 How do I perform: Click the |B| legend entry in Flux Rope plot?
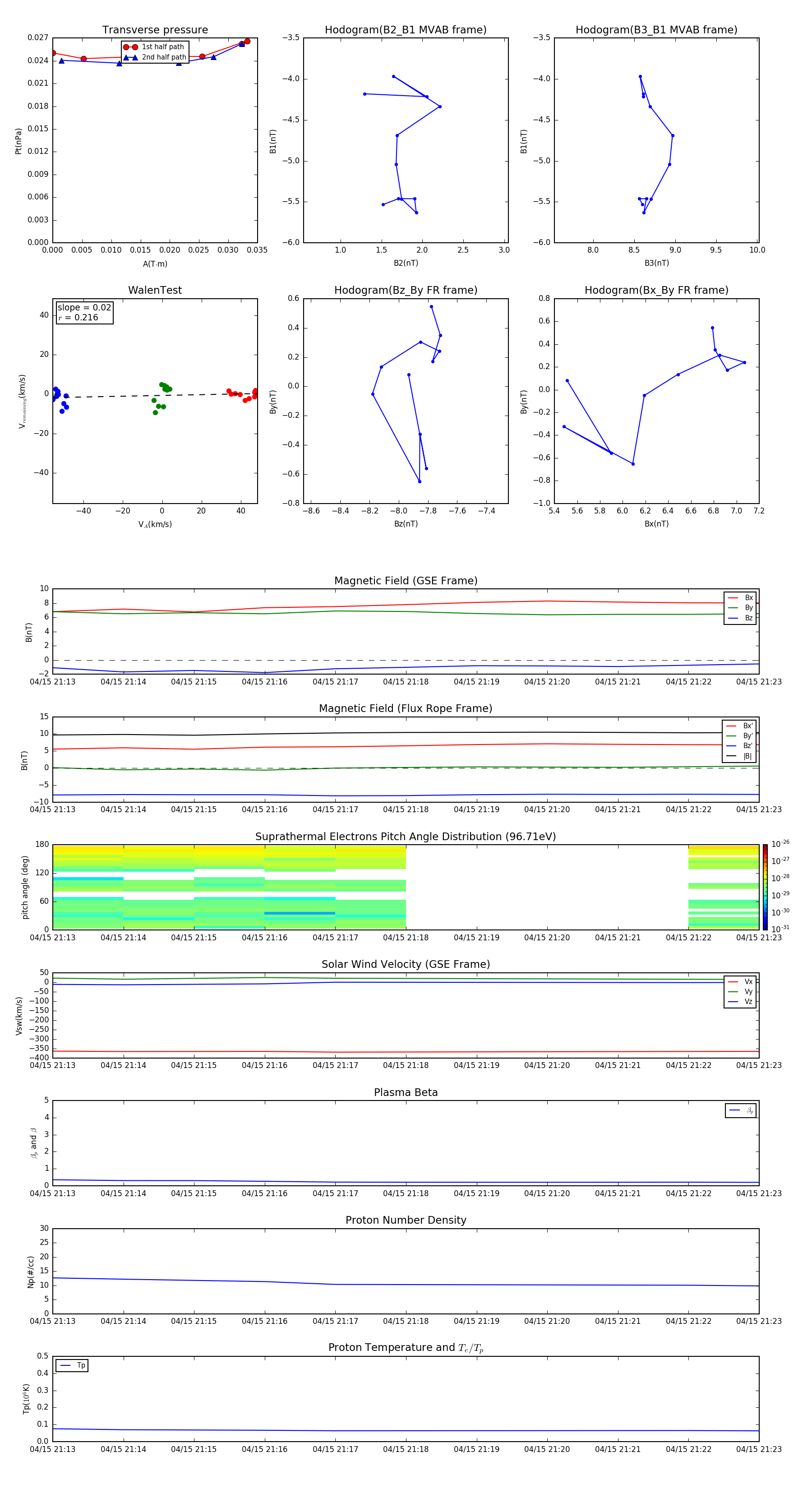[739, 756]
